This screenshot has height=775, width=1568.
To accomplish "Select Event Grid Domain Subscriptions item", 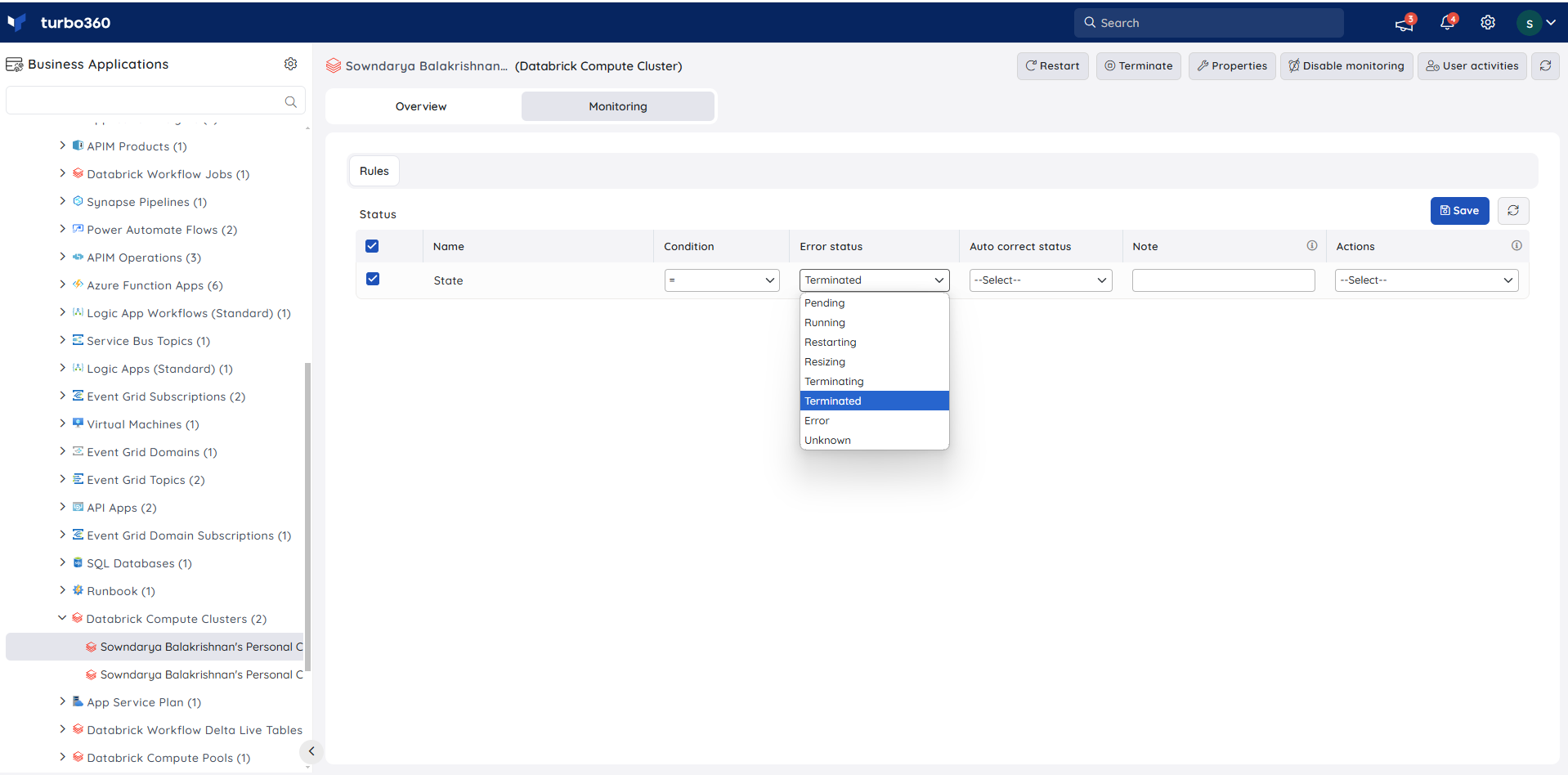I will [x=189, y=535].
